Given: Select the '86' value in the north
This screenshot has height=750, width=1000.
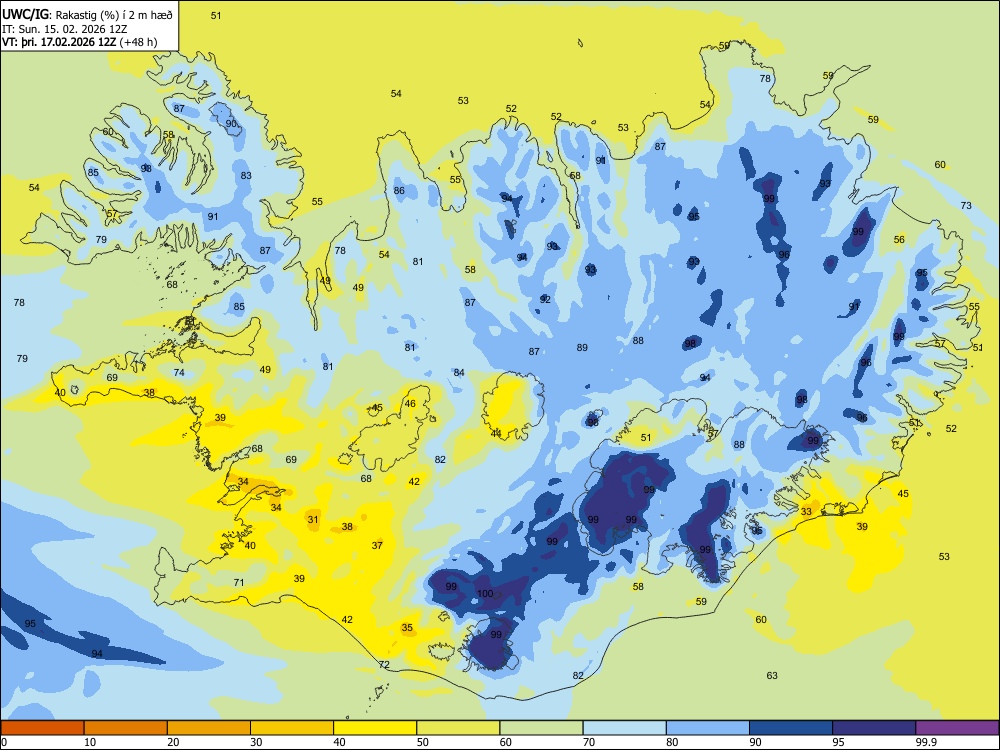Looking at the screenshot, I should click(399, 191).
